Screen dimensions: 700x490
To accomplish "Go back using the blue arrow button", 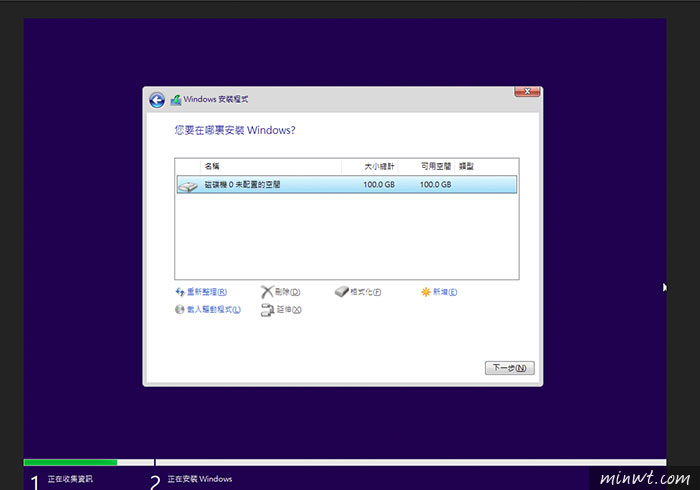I will [157, 100].
